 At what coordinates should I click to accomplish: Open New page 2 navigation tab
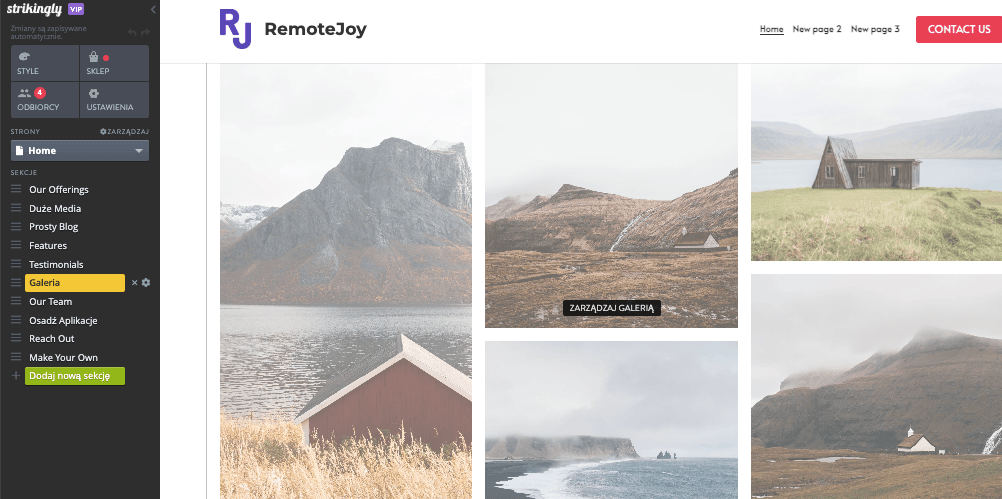click(817, 29)
